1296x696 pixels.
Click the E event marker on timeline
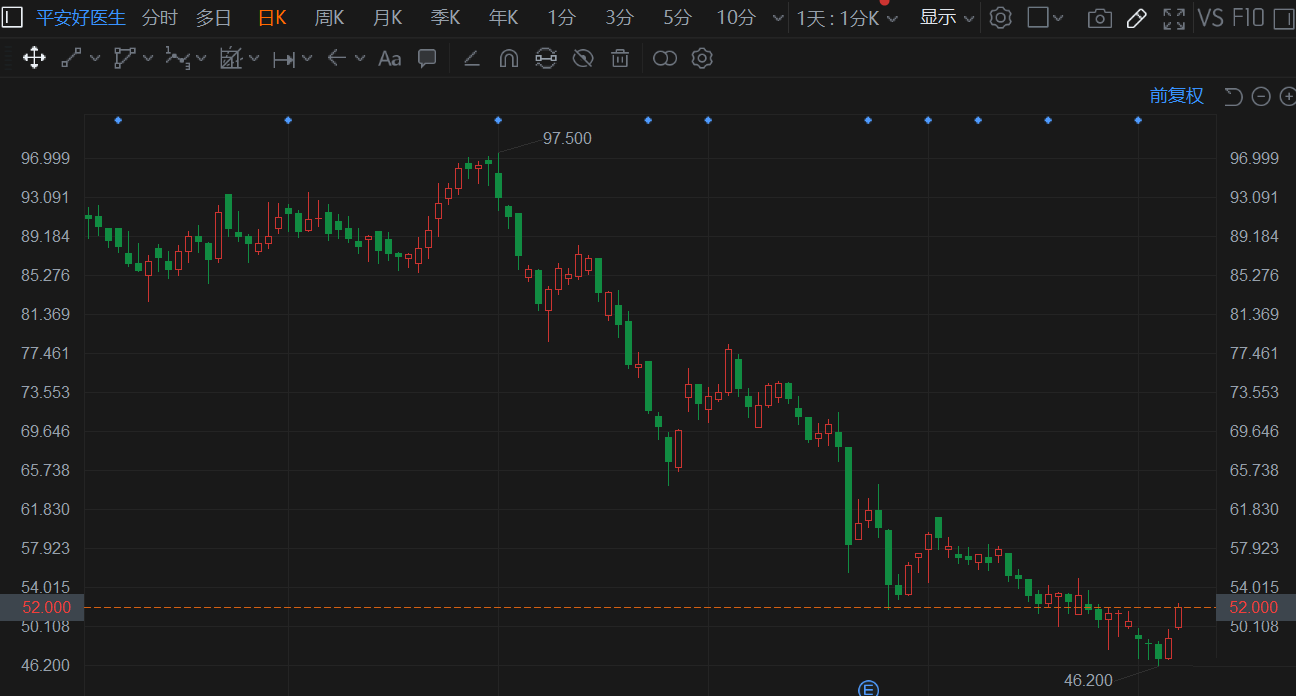pyautogui.click(x=868, y=688)
